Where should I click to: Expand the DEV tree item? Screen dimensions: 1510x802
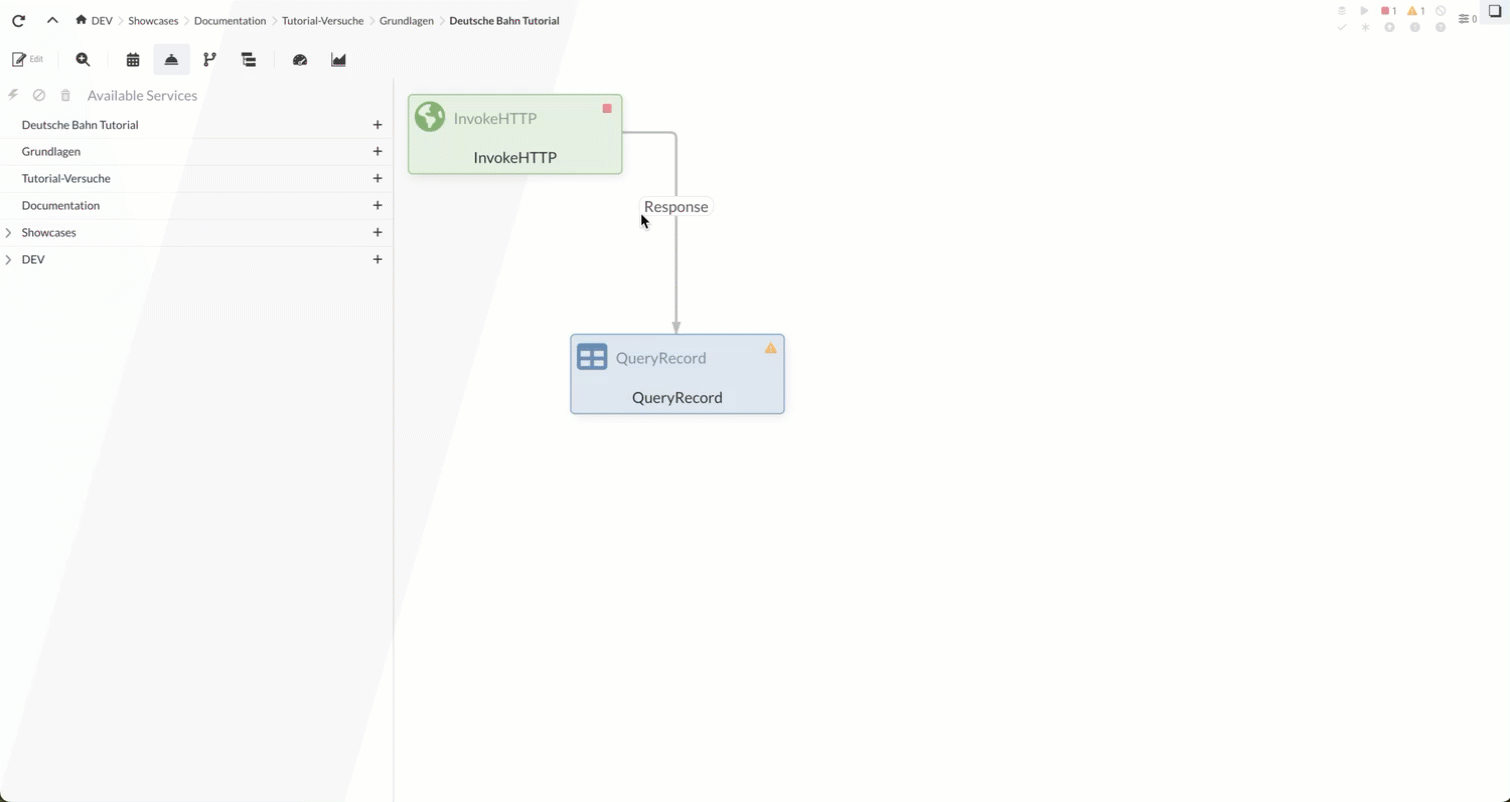point(9,259)
